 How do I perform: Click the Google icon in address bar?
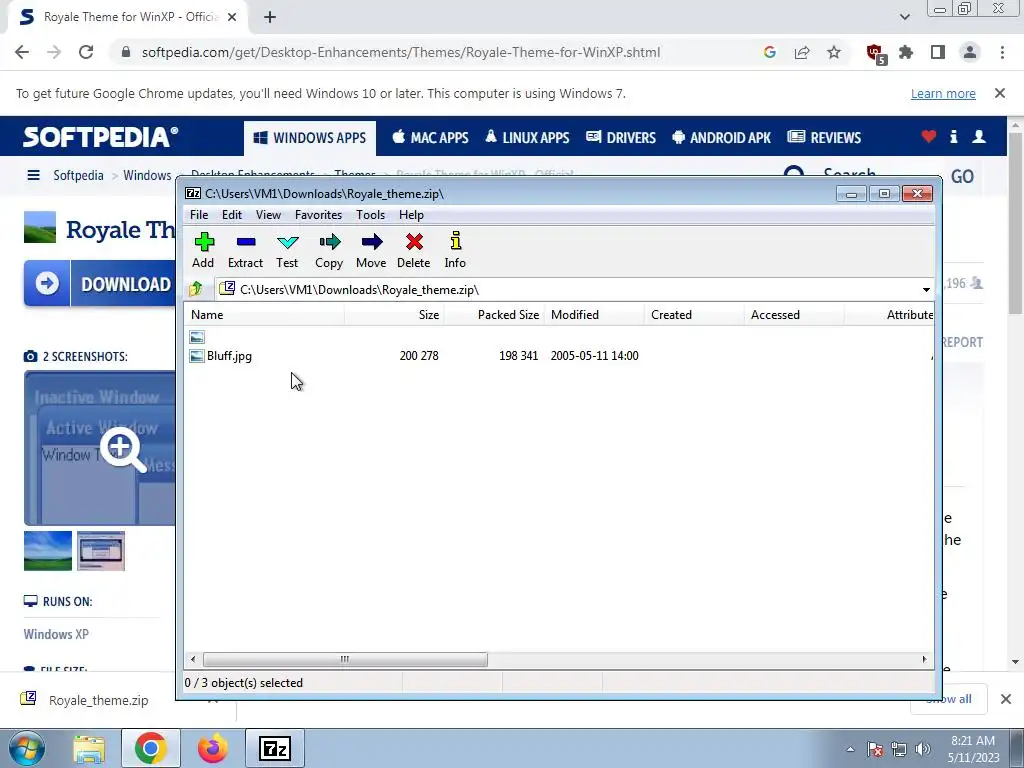(770, 52)
